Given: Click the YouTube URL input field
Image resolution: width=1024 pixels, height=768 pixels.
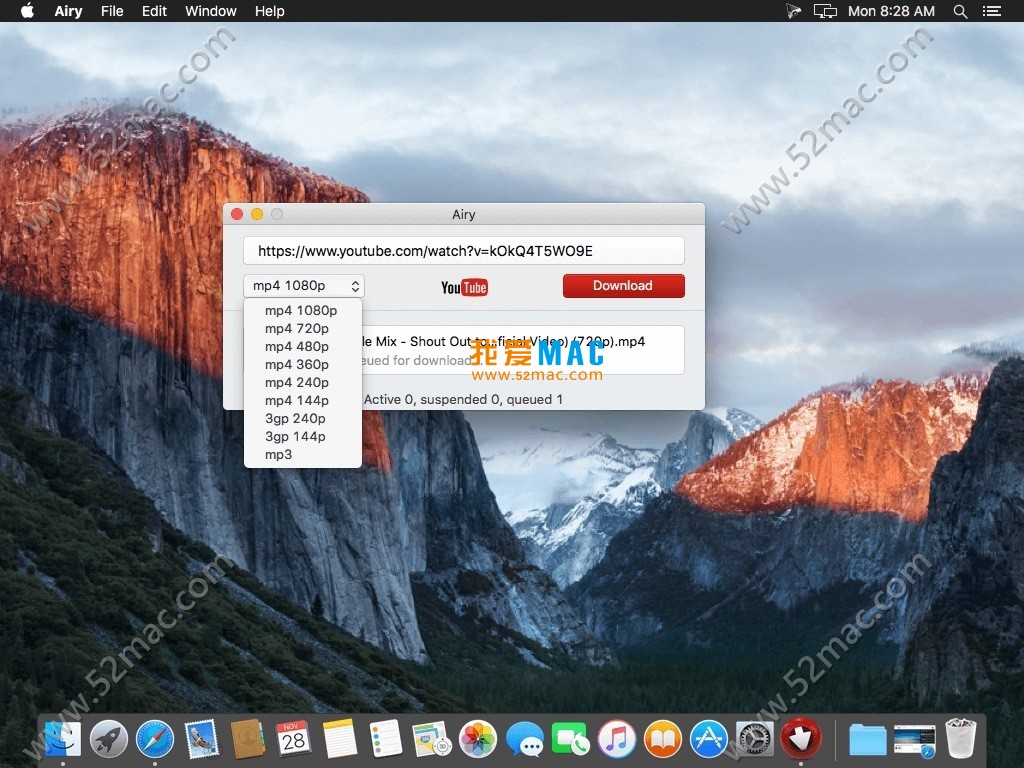Looking at the screenshot, I should [463, 251].
